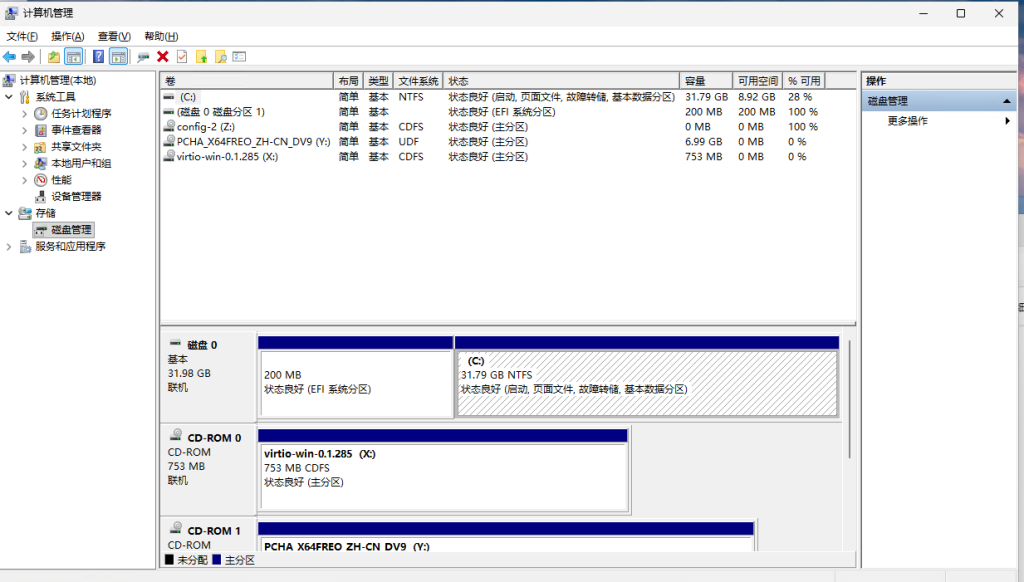Select the (C:) 31.79 GB NTFS partition block
1024x582 pixels.
(x=646, y=383)
